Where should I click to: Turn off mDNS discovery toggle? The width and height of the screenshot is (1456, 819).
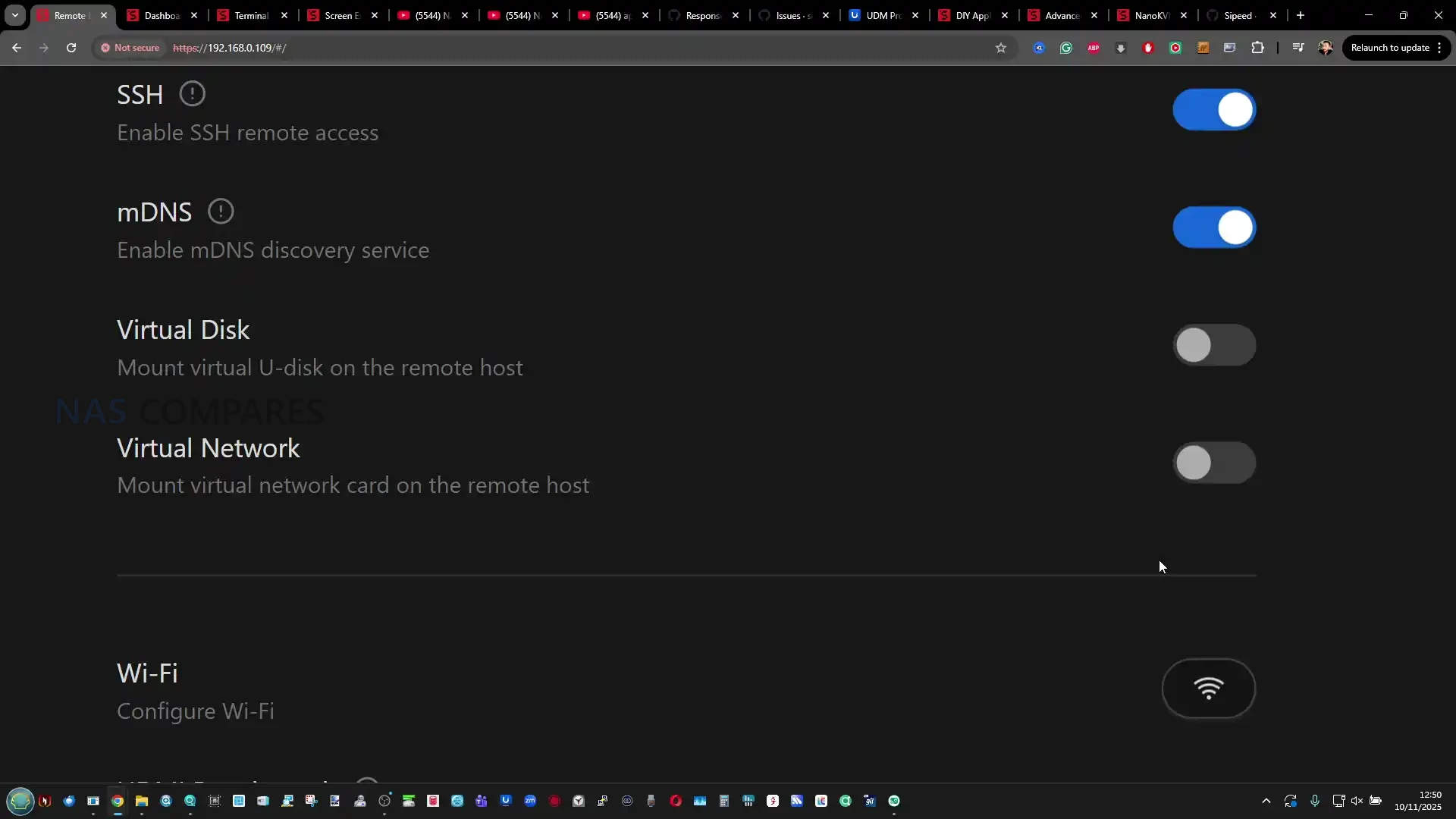1213,227
